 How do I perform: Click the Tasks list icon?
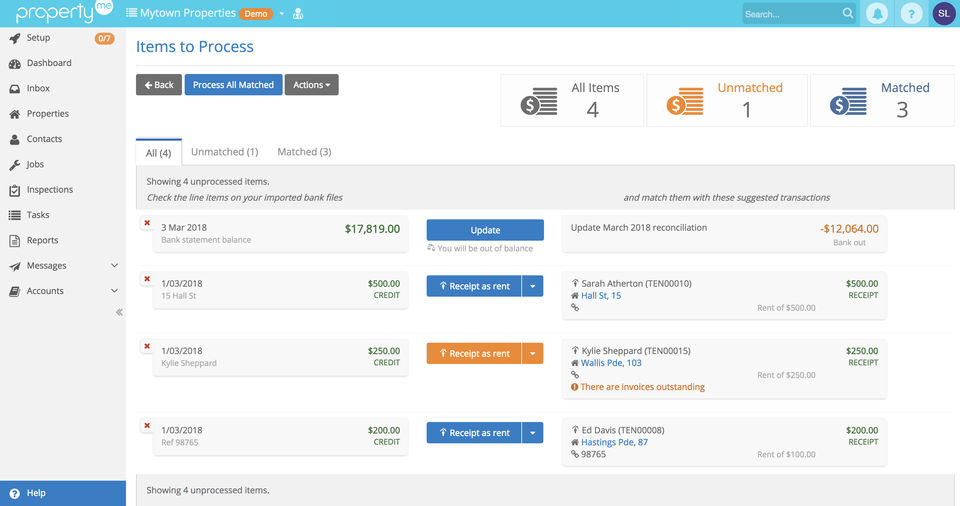[x=15, y=215]
